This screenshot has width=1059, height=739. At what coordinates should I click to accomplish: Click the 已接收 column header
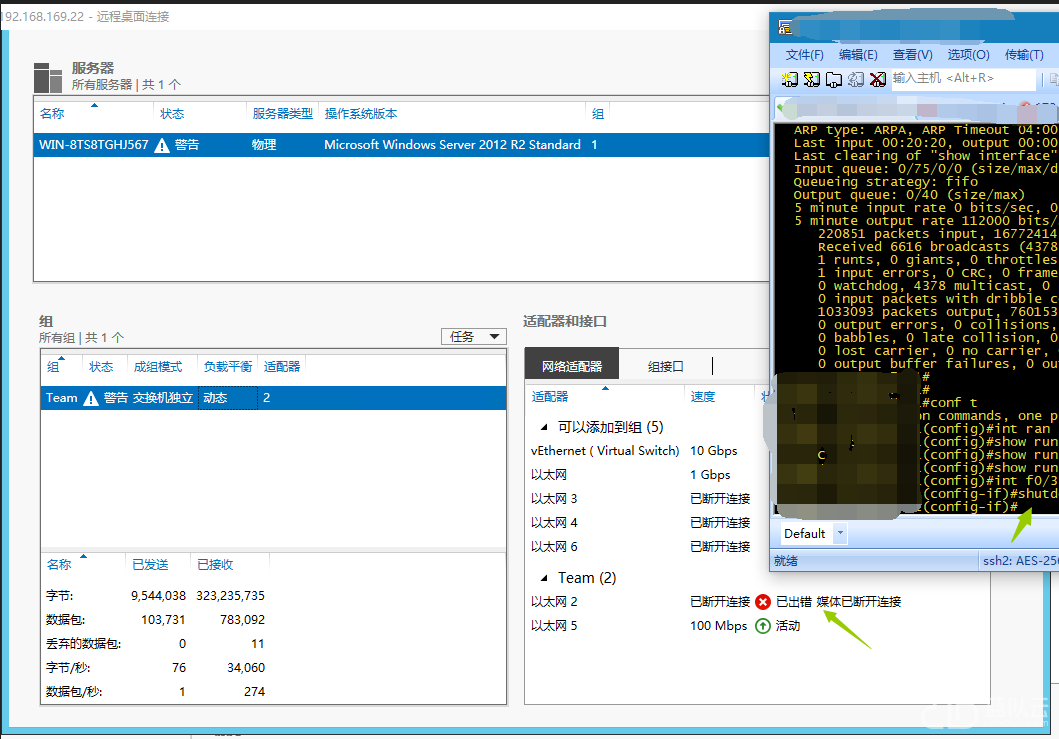point(215,564)
